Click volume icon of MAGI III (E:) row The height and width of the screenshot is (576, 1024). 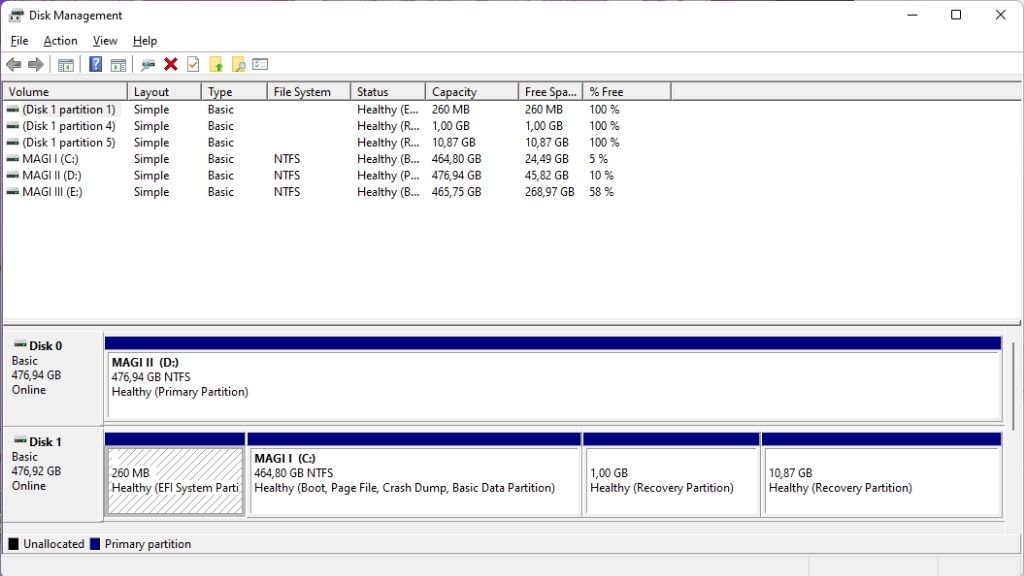12,191
